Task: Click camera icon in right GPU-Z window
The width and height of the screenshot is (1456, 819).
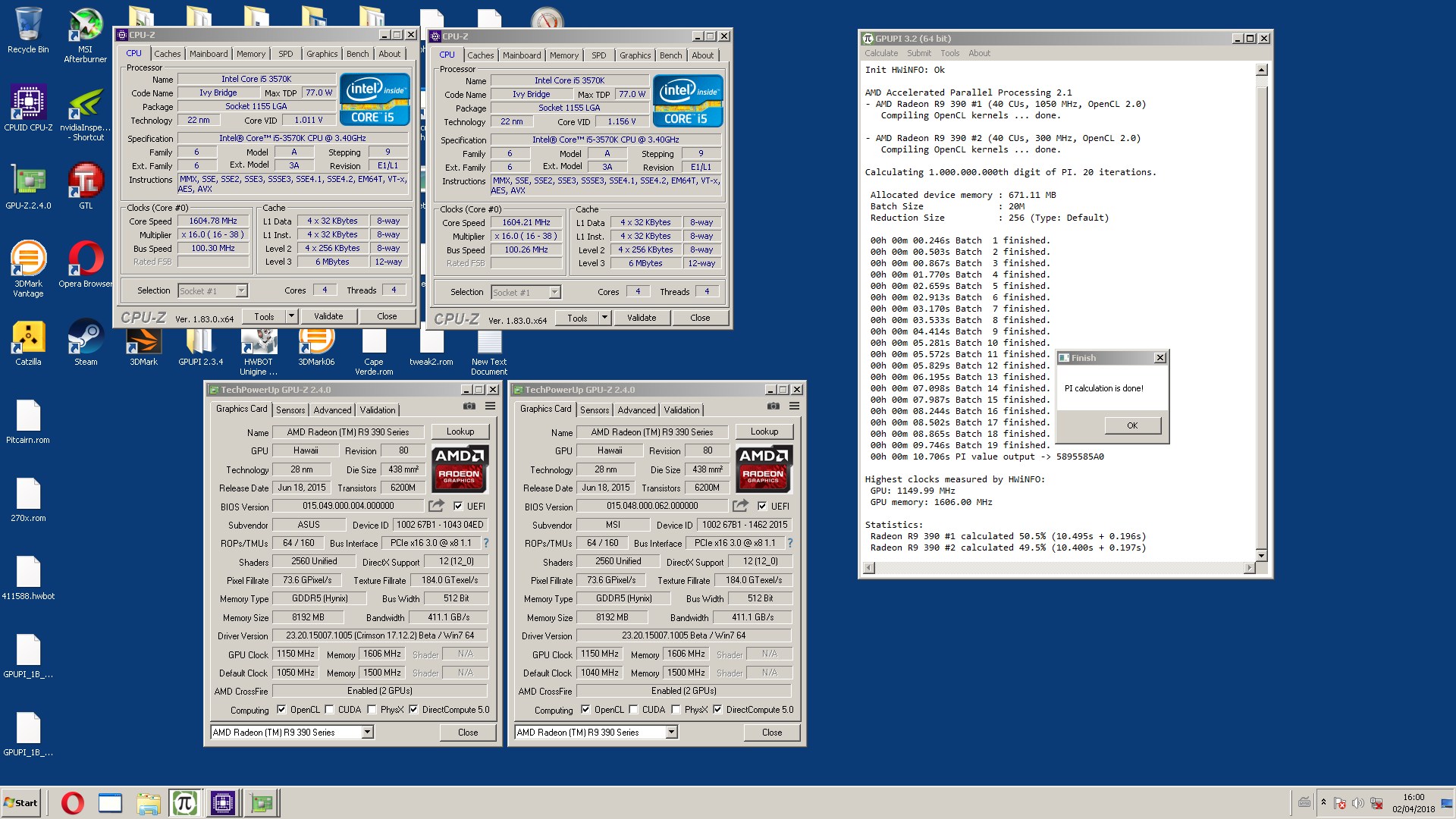Action: pyautogui.click(x=773, y=406)
